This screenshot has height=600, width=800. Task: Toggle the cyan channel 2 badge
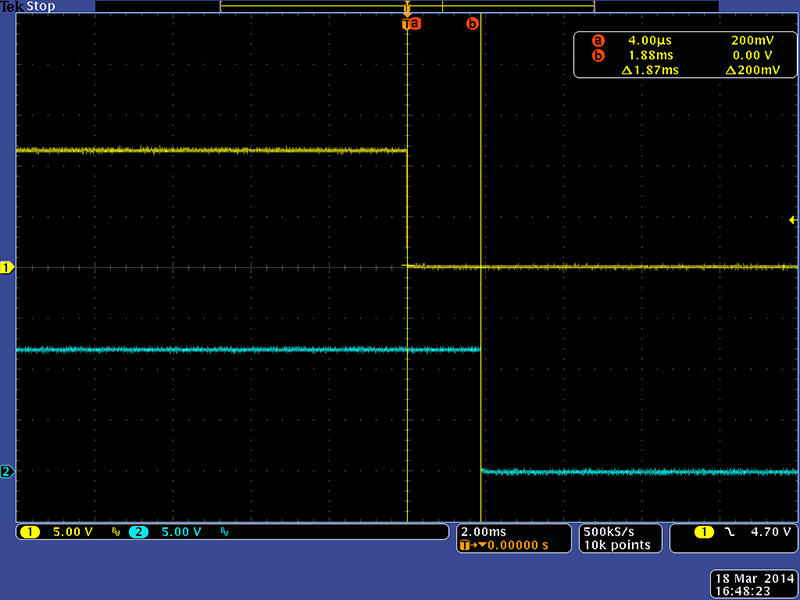coord(139,532)
